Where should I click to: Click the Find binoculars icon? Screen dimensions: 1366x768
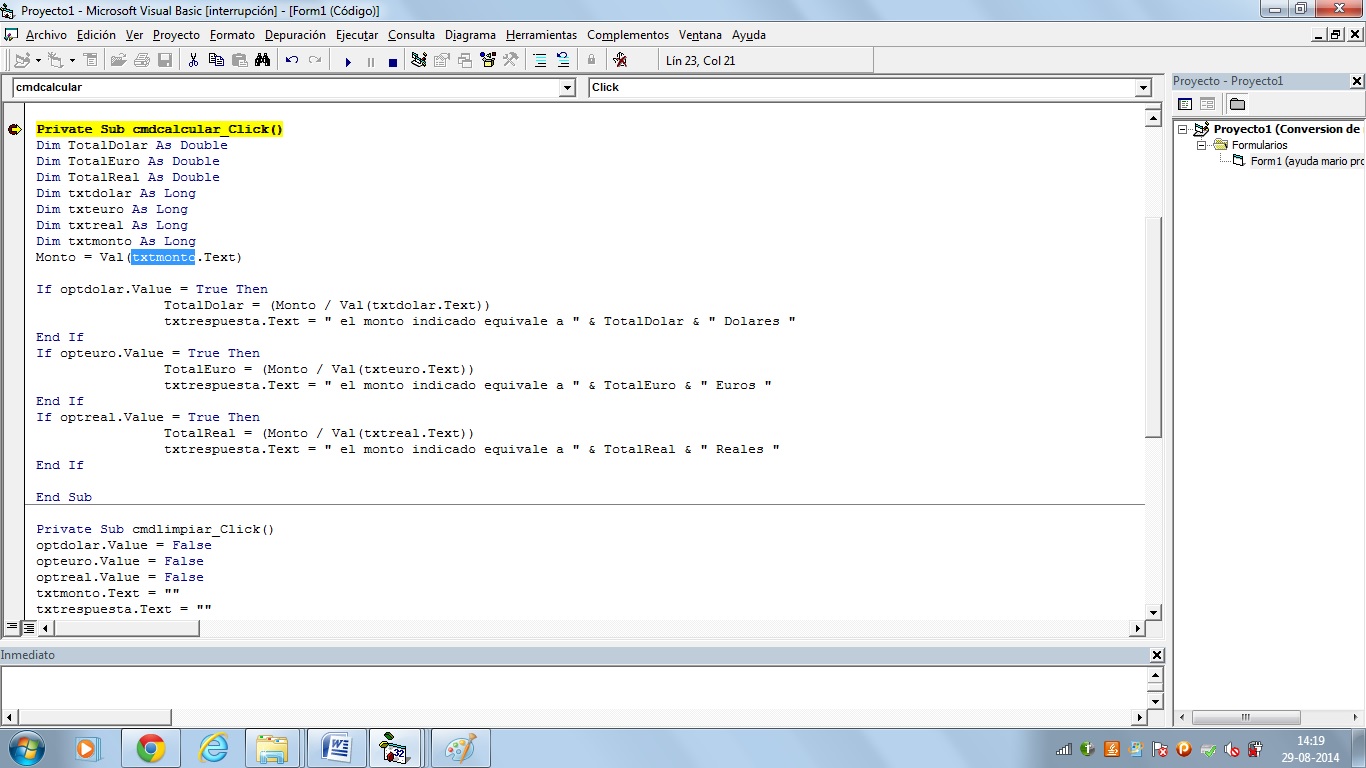262,60
